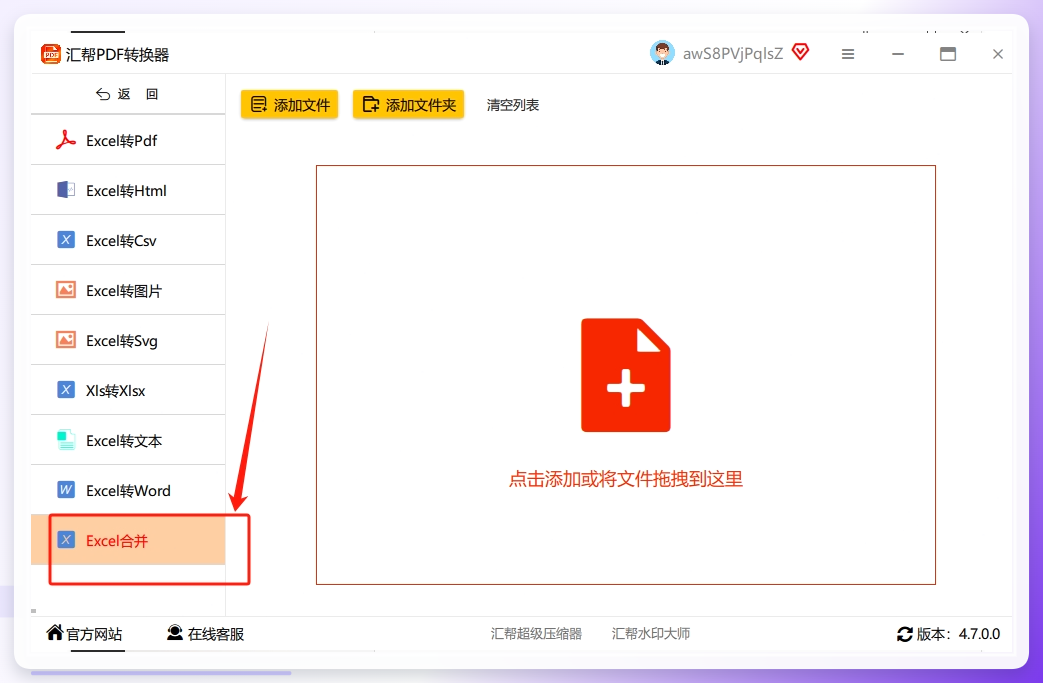Image resolution: width=1043 pixels, height=683 pixels.
Task: Click the 点击添加或将文件拖拽到这里 text
Action: coord(625,479)
